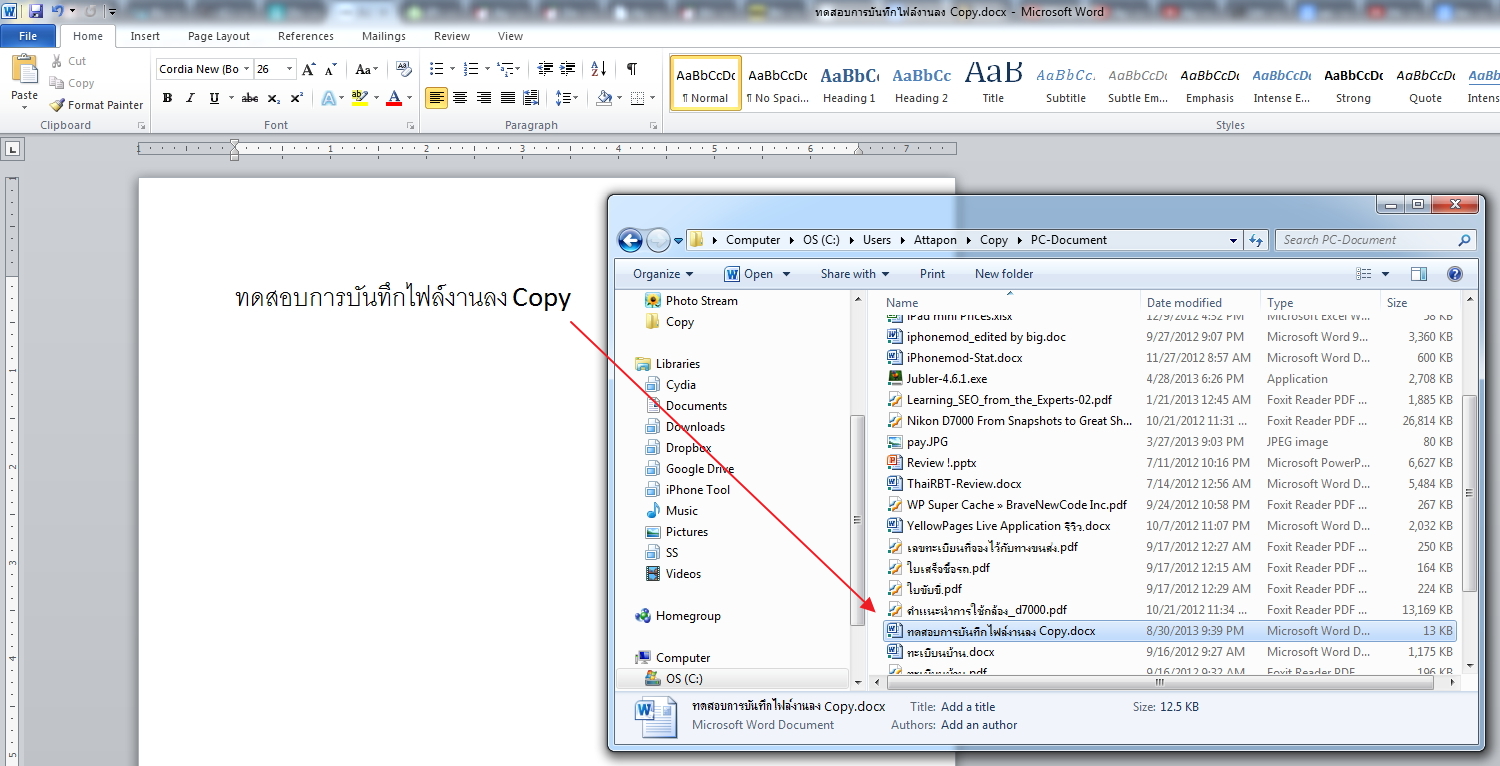Open the Change Case Aa dropdown
This screenshot has width=1500, height=766.
(367, 69)
